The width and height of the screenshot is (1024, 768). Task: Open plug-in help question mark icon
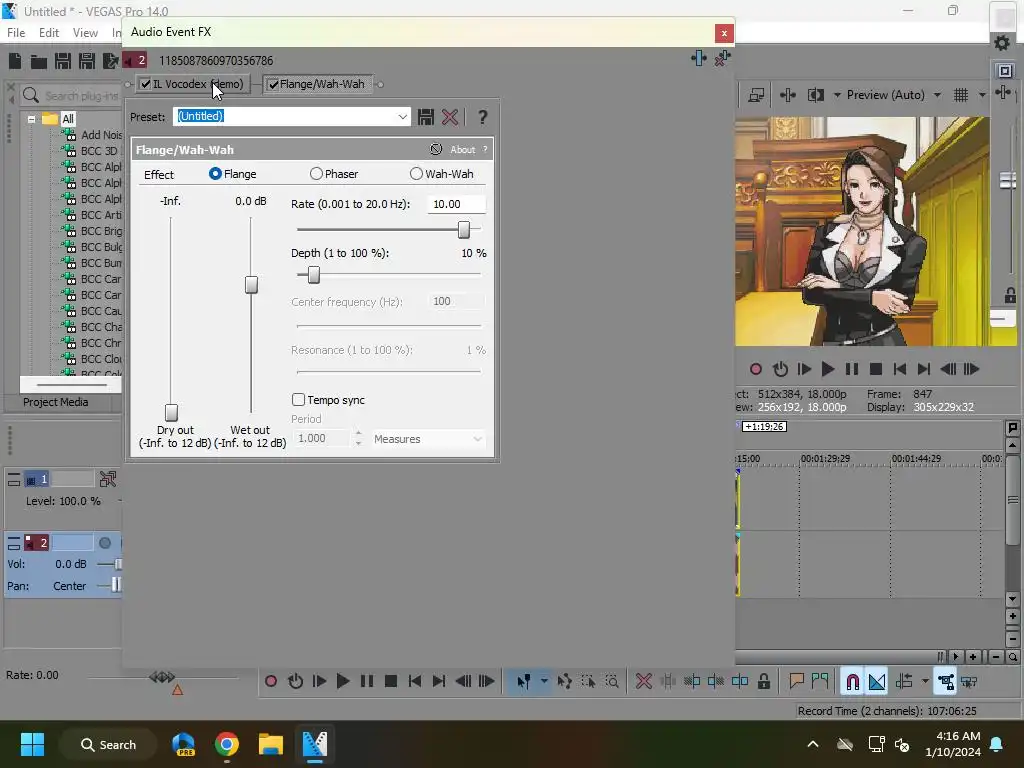pyautogui.click(x=482, y=117)
